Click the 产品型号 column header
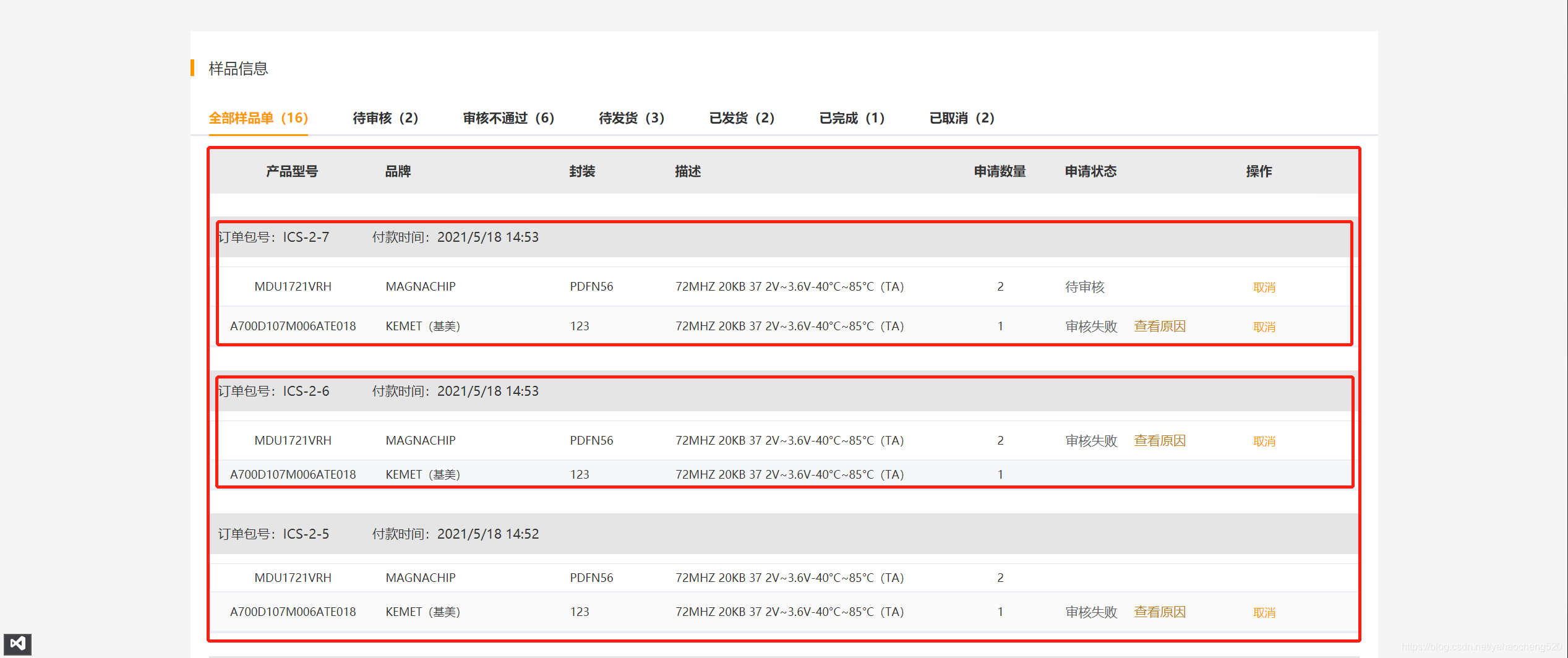 point(292,171)
